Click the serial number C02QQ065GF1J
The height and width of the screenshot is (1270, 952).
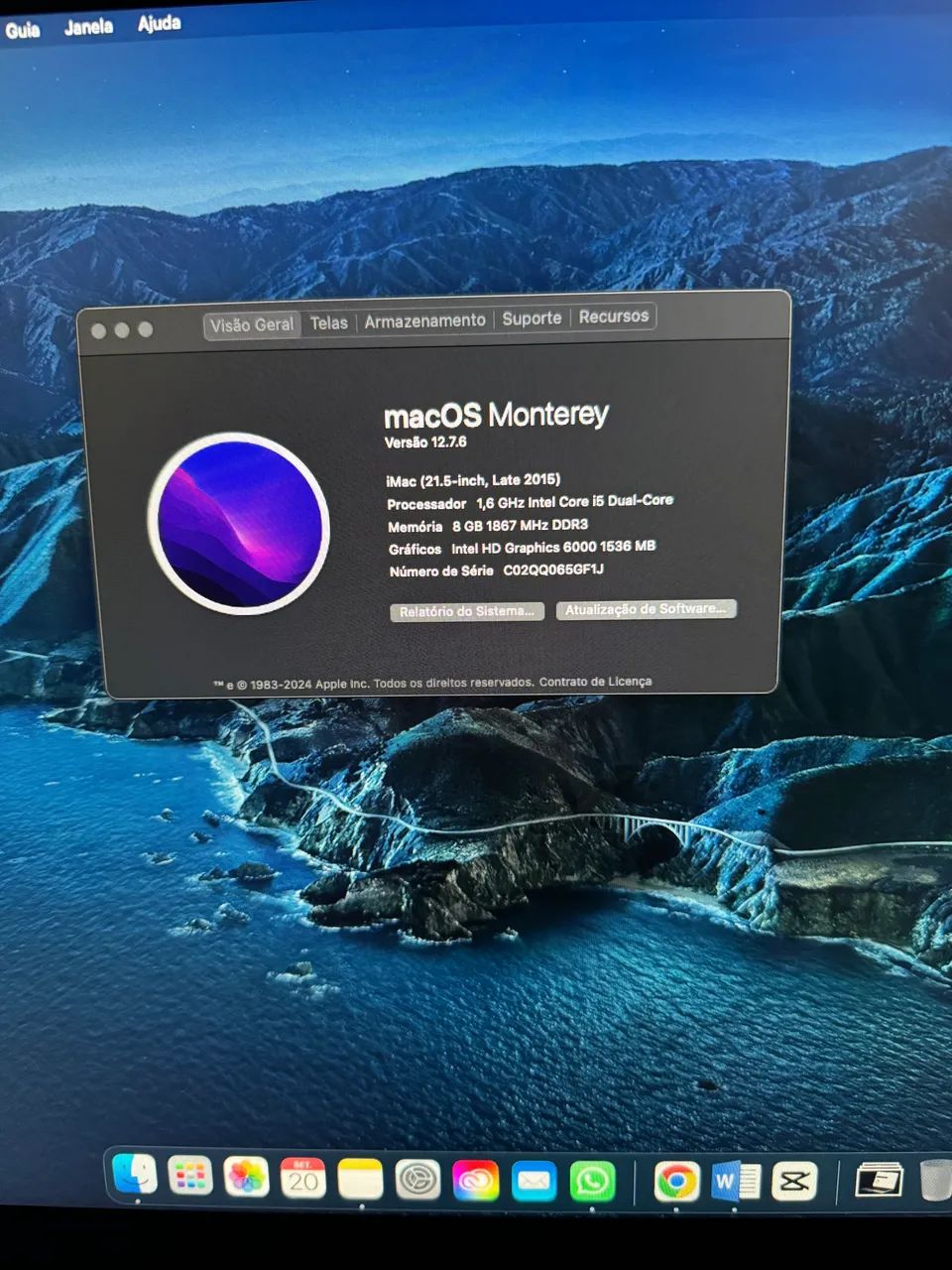pos(553,570)
